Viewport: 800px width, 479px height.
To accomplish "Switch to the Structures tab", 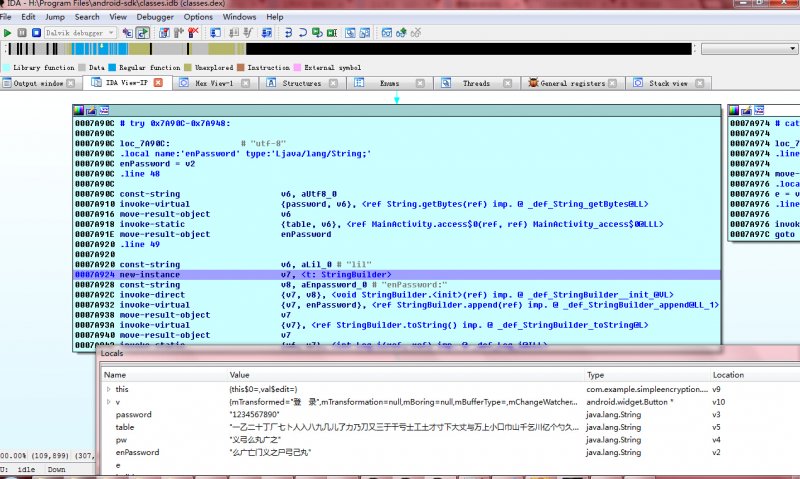I will 302,83.
